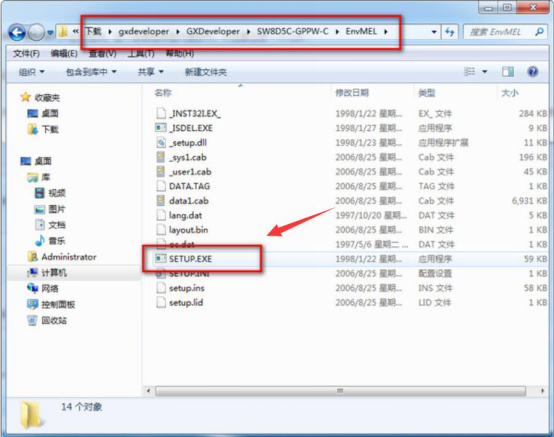
Task: Select the layout.bin file
Action: click(x=188, y=230)
